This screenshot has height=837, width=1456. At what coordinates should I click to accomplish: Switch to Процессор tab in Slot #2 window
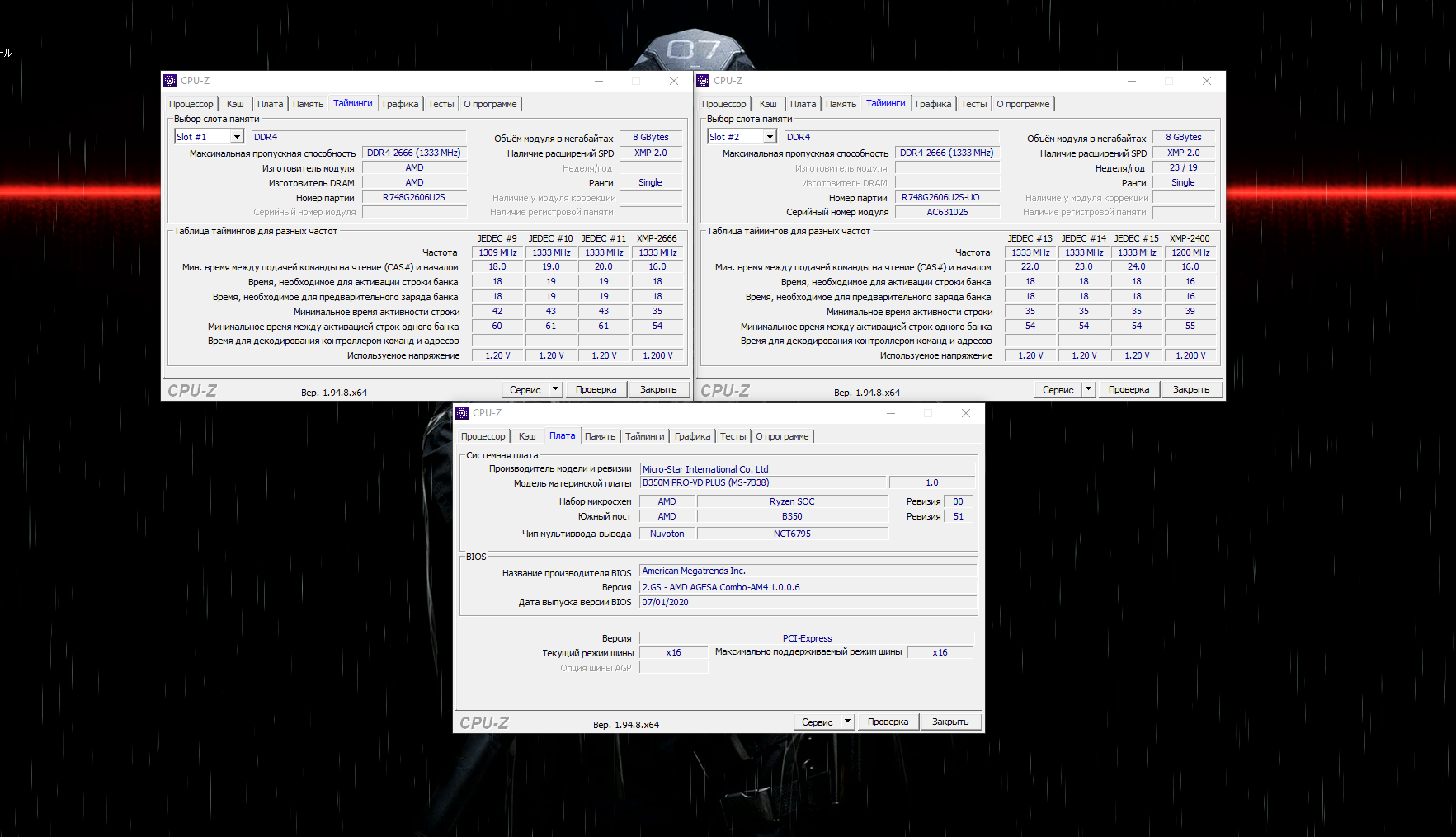724,104
